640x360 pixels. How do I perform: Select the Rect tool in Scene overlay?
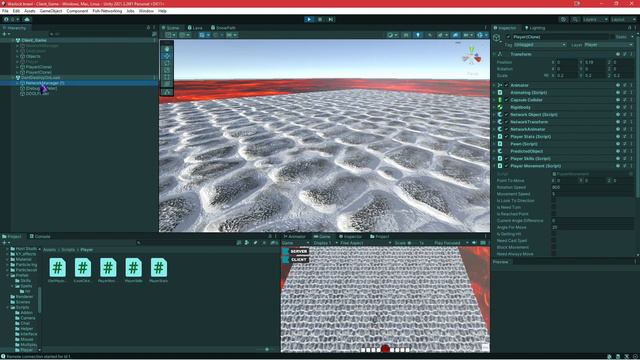point(167,76)
